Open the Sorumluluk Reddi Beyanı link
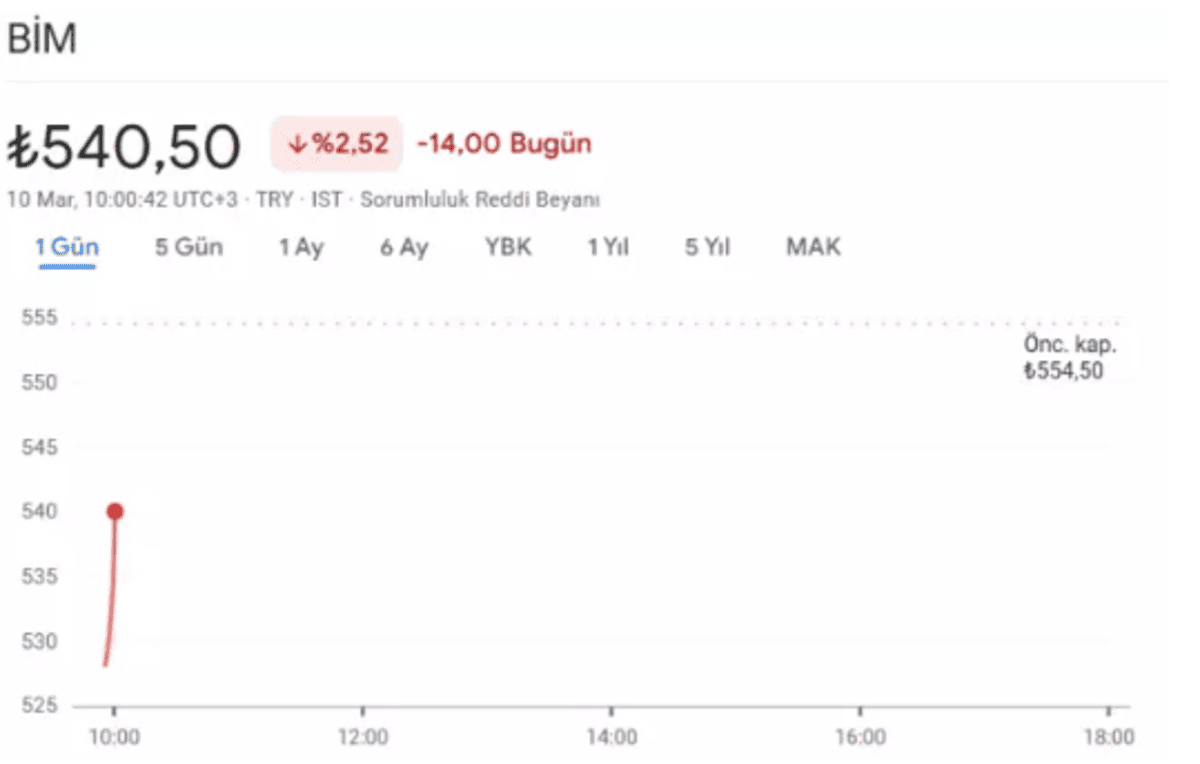 pos(480,199)
